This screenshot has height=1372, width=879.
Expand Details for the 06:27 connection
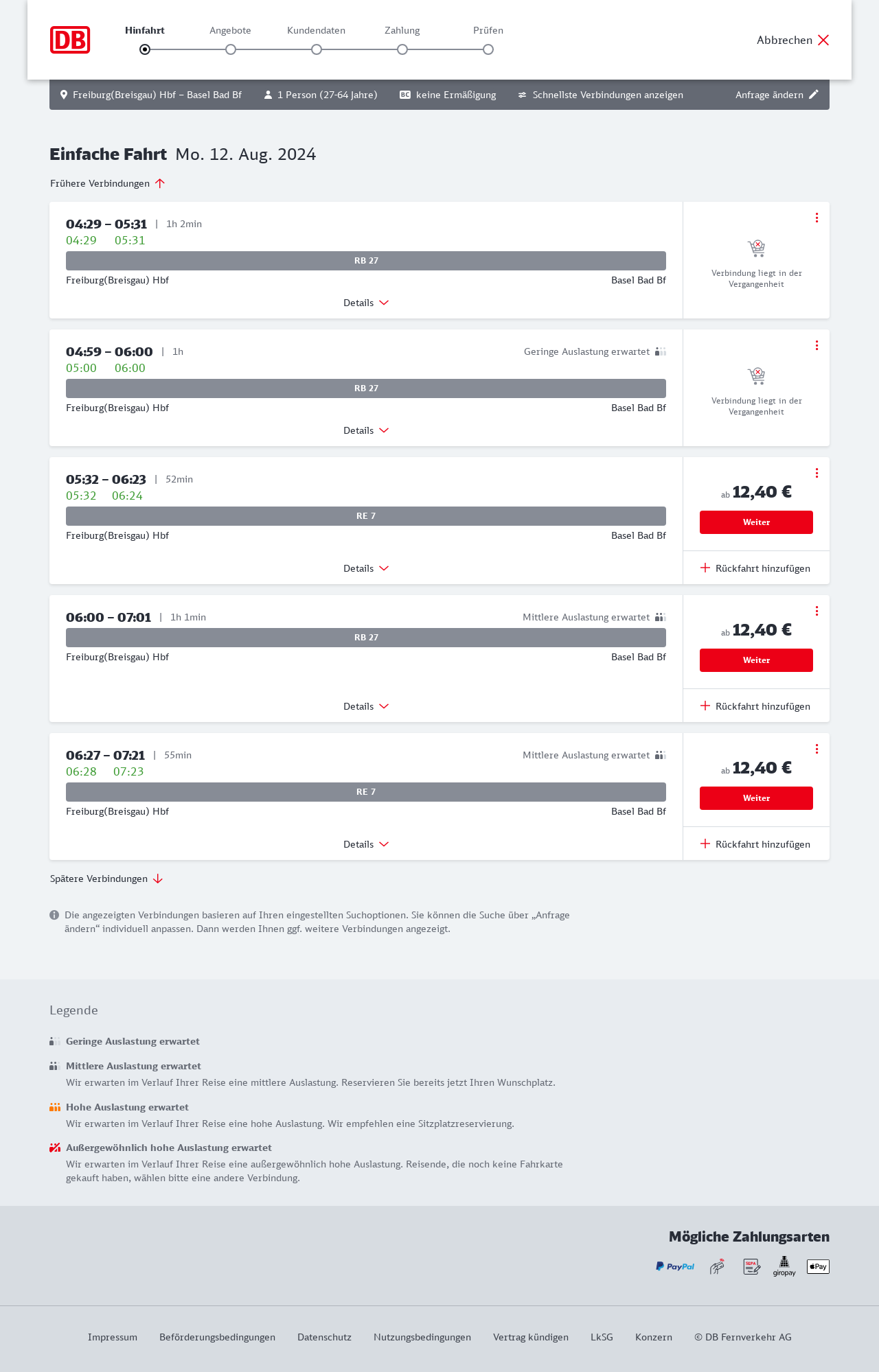[x=366, y=844]
